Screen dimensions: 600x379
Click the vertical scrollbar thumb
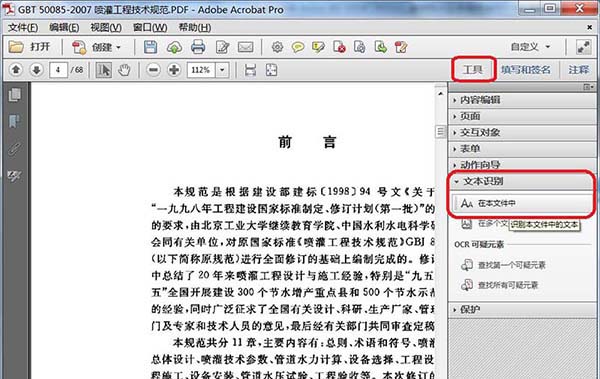click(x=440, y=132)
